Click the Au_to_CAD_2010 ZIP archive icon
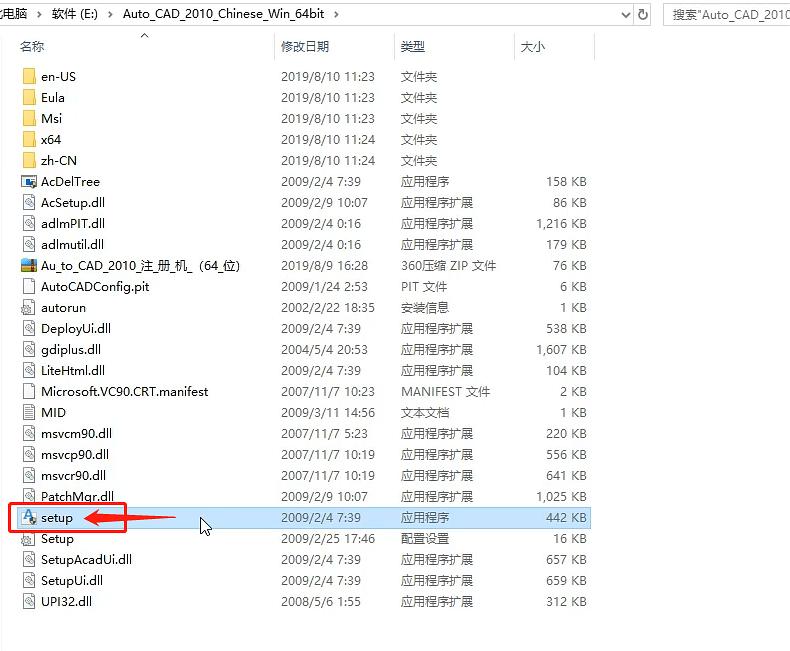This screenshot has width=790, height=651. coord(29,266)
